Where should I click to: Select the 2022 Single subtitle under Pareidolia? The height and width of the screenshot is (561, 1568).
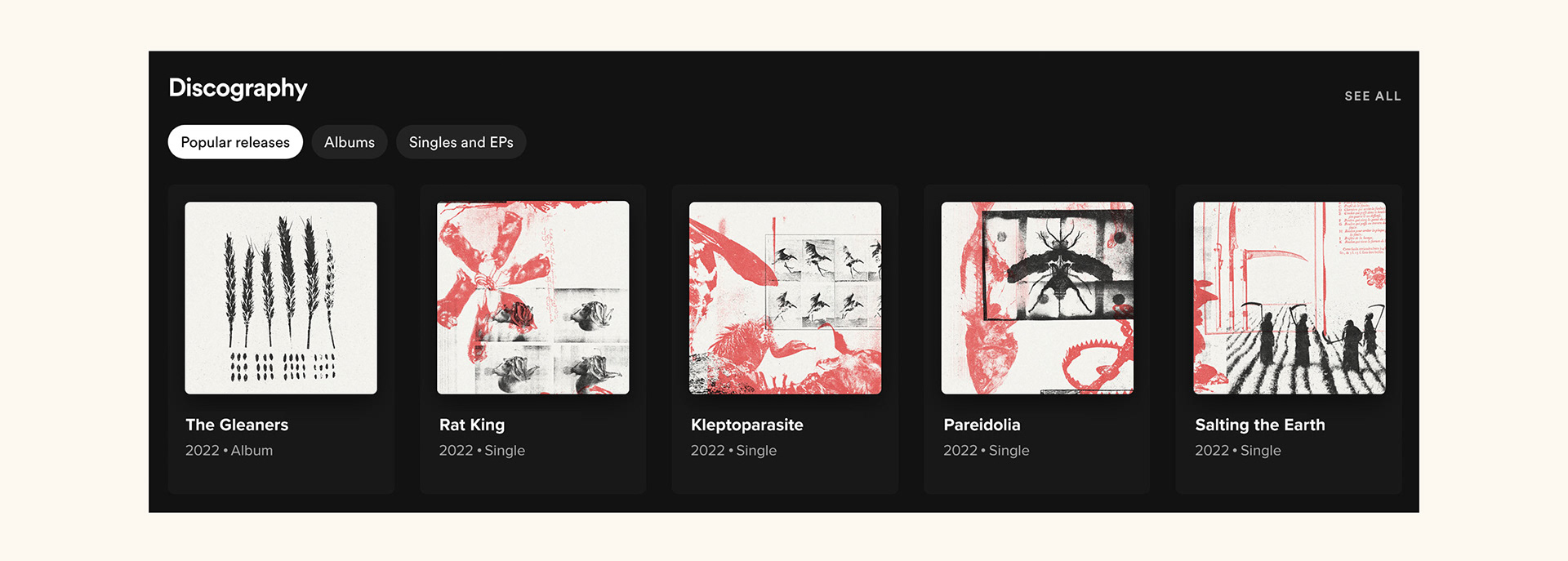click(x=987, y=451)
